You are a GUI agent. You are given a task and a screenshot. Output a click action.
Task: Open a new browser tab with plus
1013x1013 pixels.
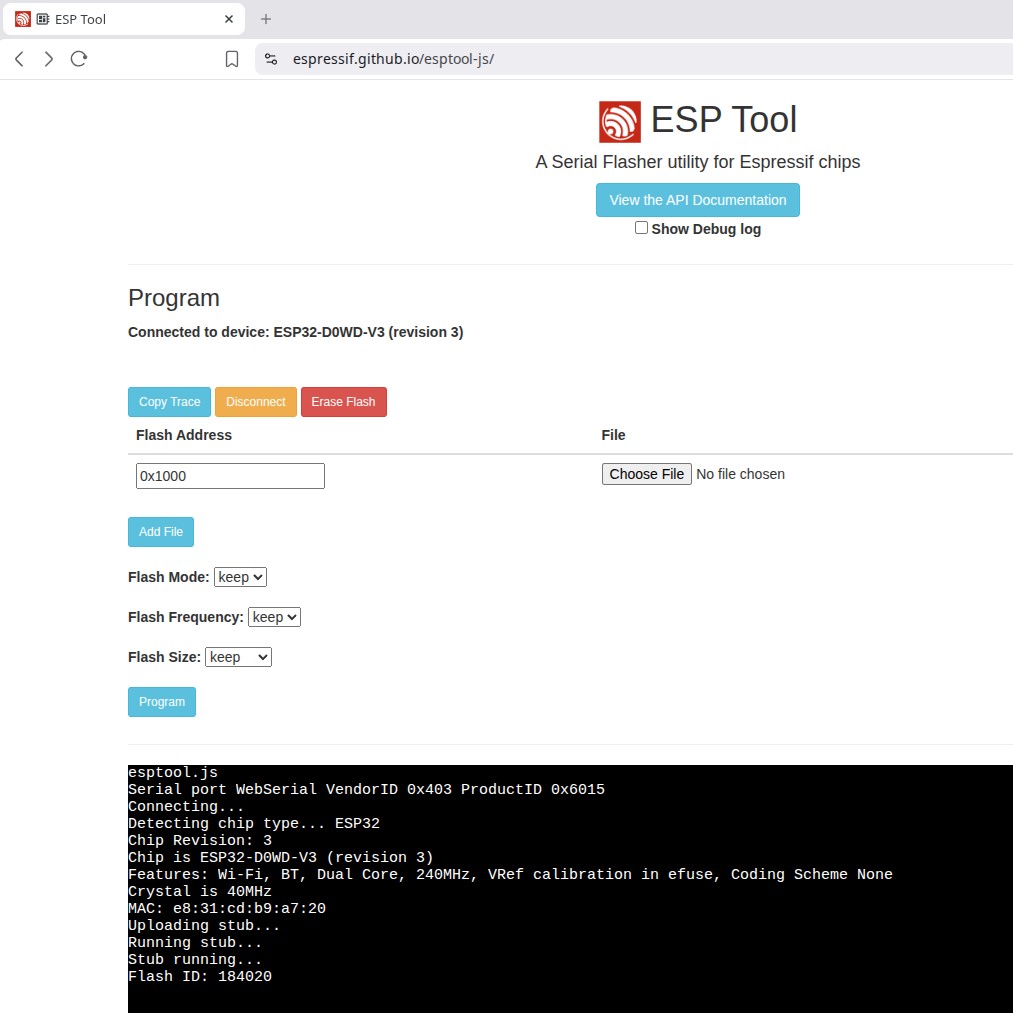pos(266,19)
